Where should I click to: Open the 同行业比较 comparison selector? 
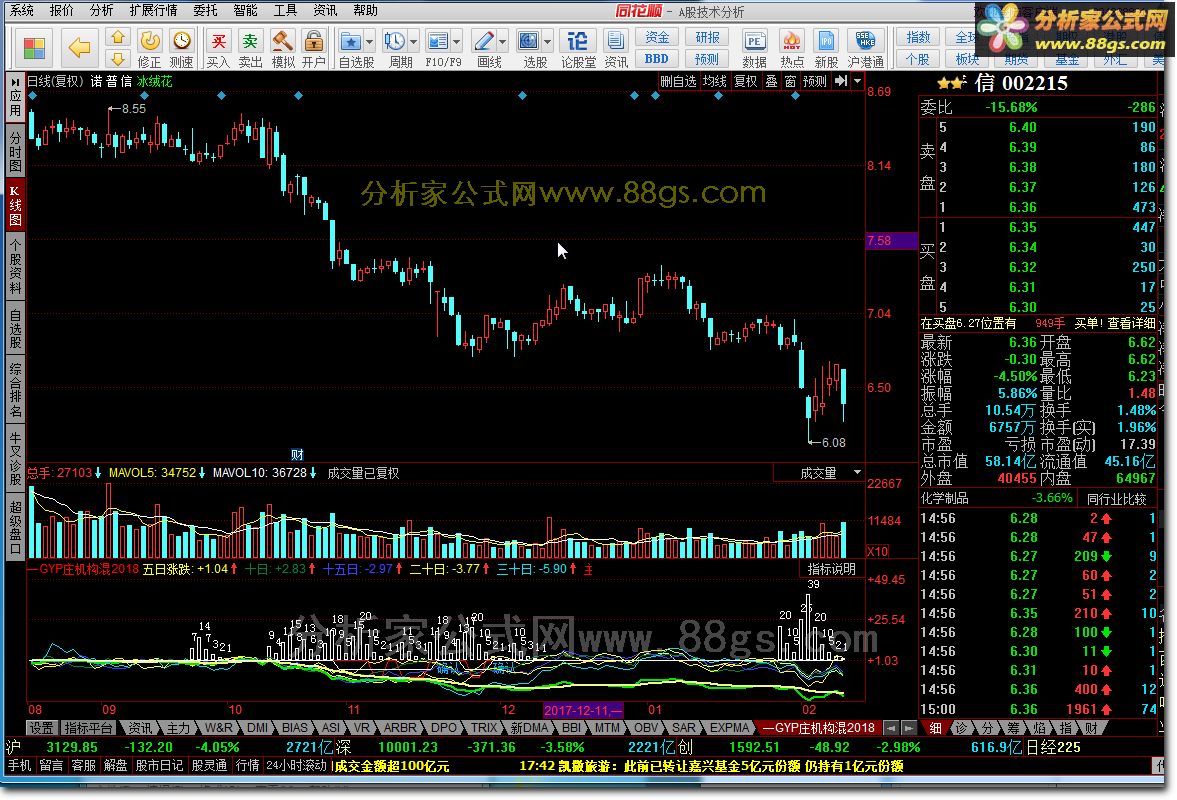click(1116, 498)
